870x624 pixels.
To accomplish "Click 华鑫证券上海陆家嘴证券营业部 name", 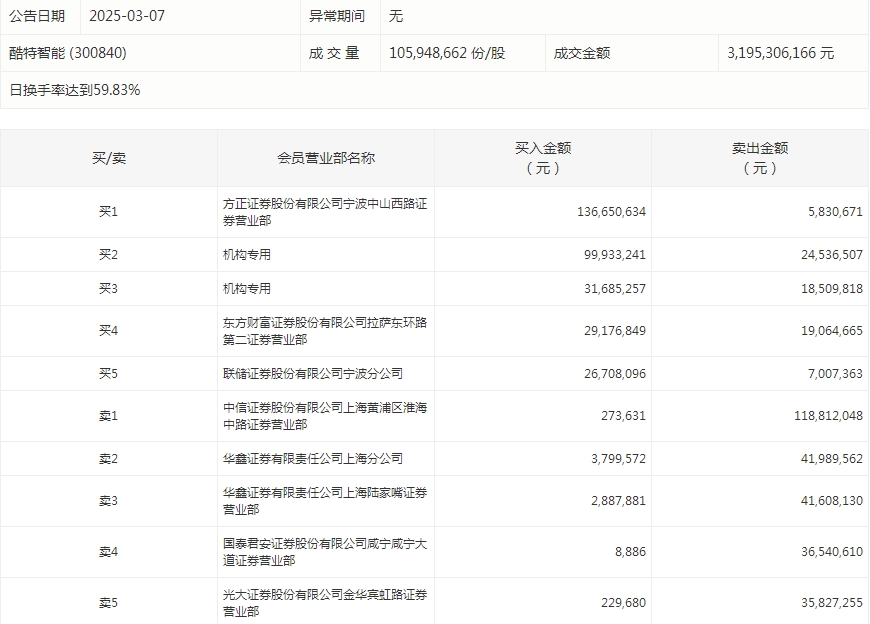I will pos(325,501).
